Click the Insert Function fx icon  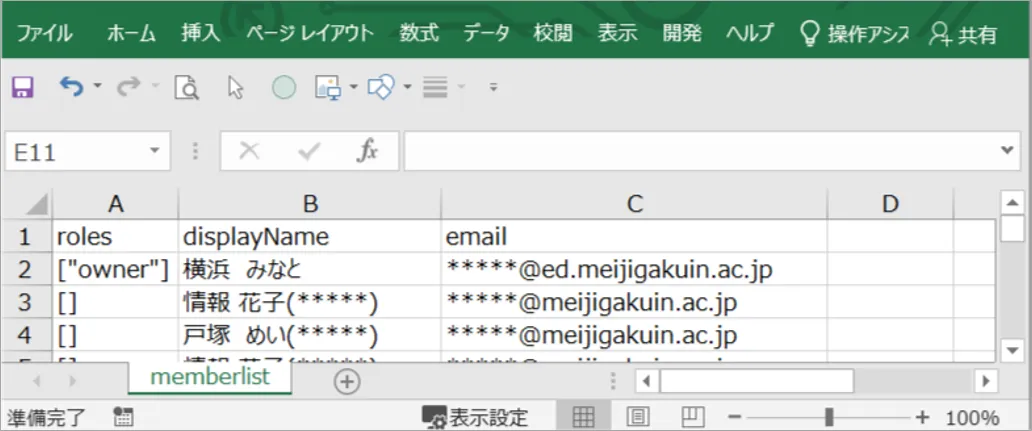367,151
